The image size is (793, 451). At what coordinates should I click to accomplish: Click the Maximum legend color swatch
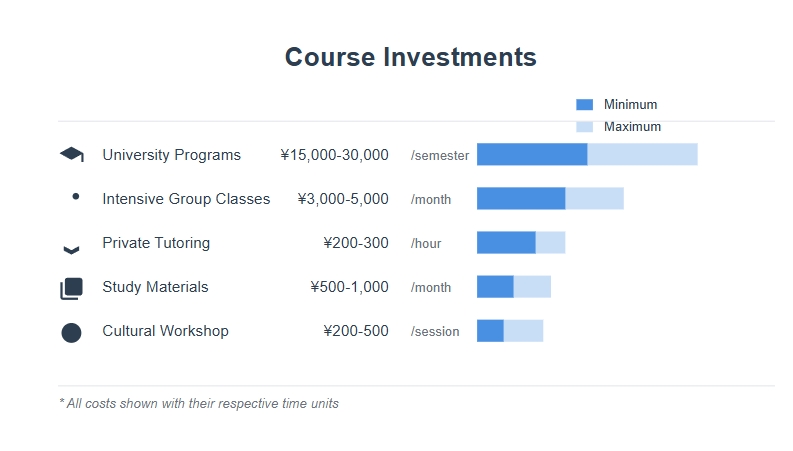point(585,127)
